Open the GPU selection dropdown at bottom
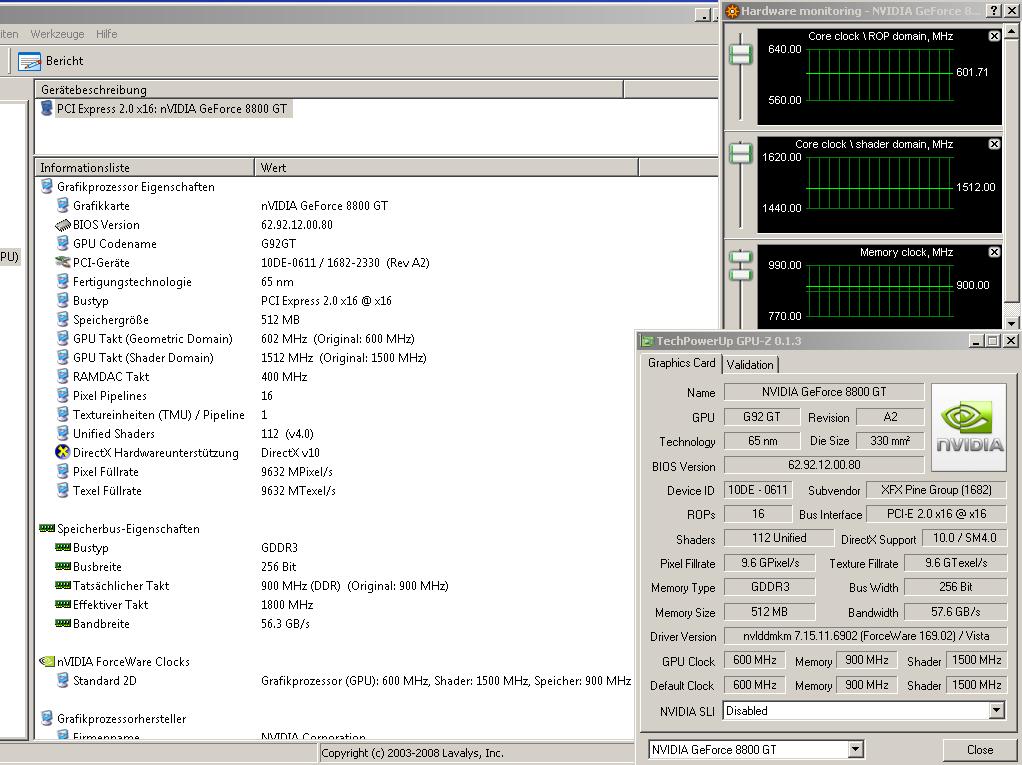Viewport: 1022px width, 765px height. 855,749
